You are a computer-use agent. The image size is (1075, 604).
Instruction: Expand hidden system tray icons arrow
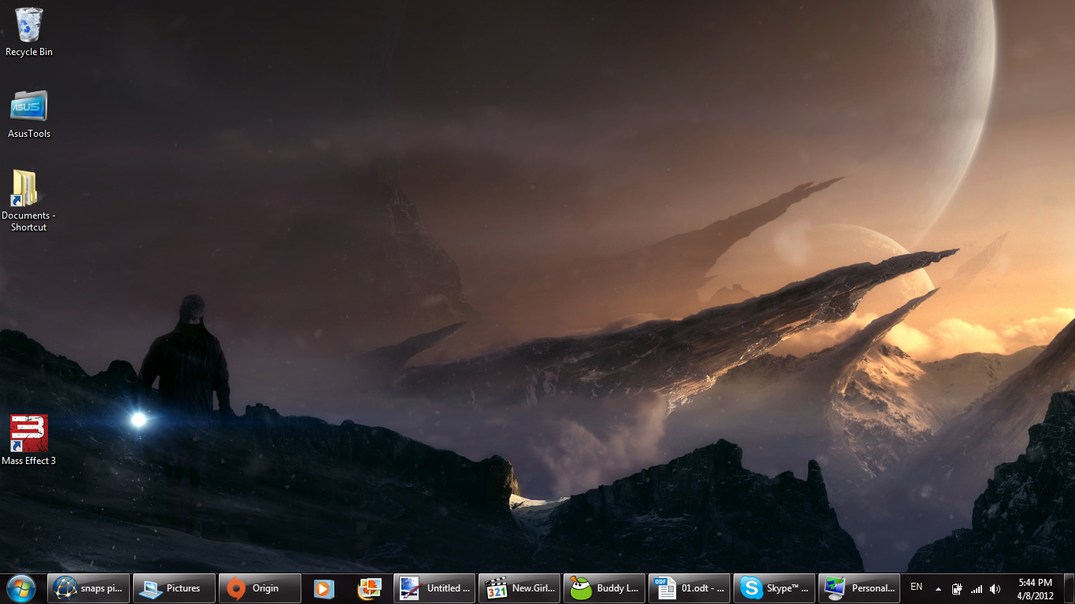click(x=939, y=589)
